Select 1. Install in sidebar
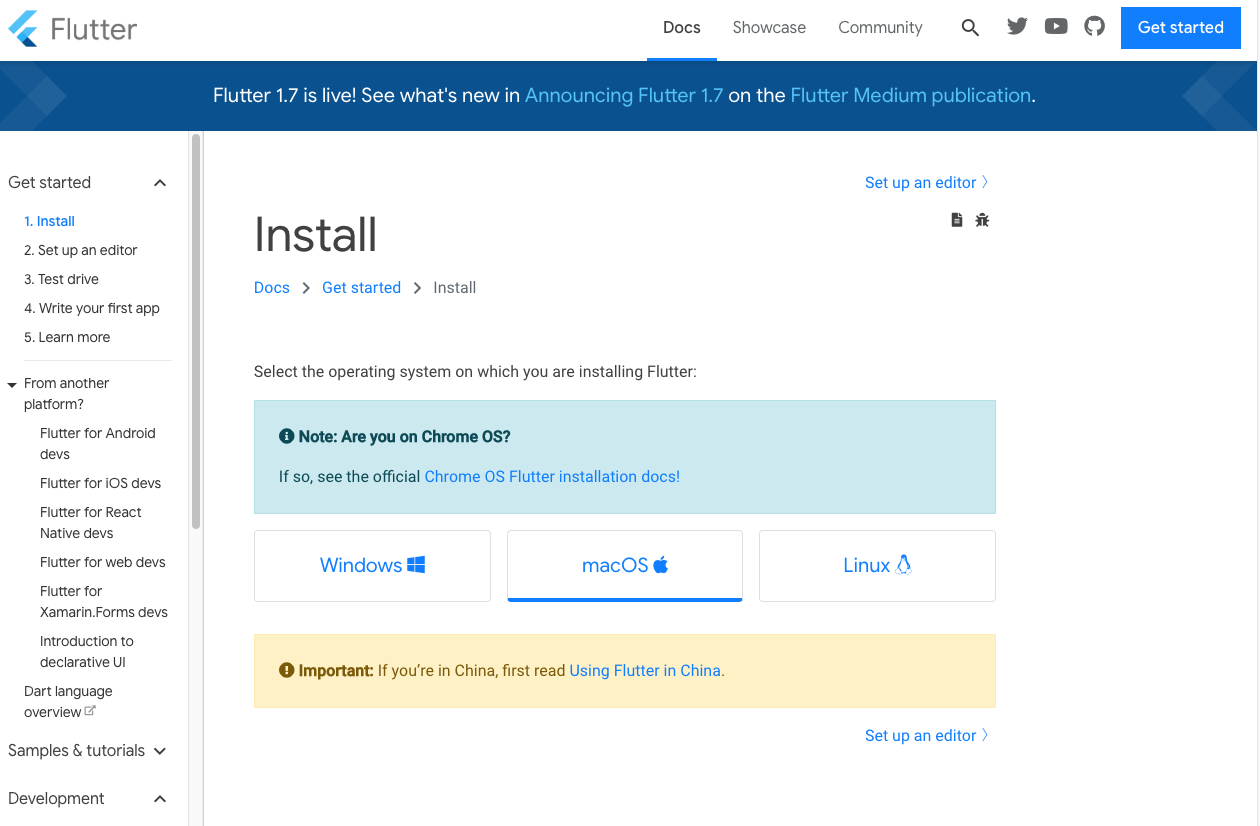The width and height of the screenshot is (1260, 826). pos(50,222)
